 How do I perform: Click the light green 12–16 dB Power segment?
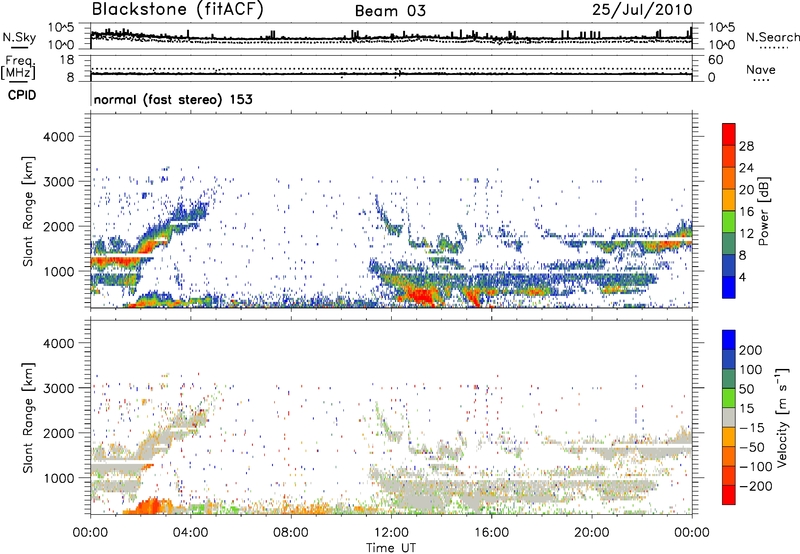click(729, 222)
